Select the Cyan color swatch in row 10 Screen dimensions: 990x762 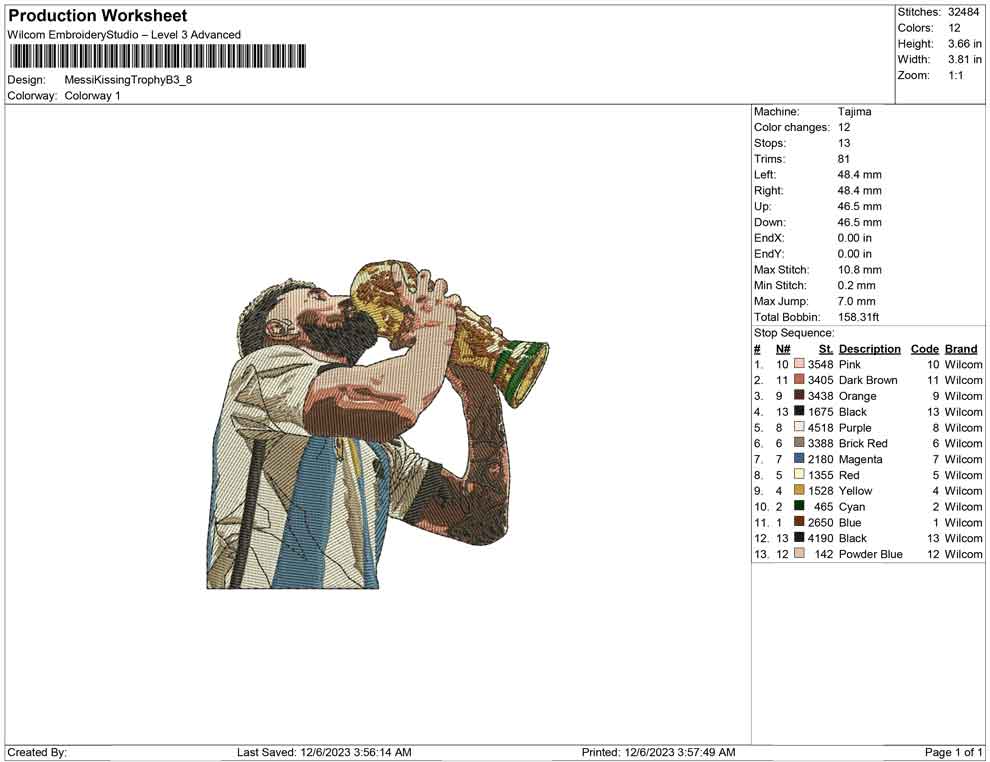pyautogui.click(x=799, y=506)
